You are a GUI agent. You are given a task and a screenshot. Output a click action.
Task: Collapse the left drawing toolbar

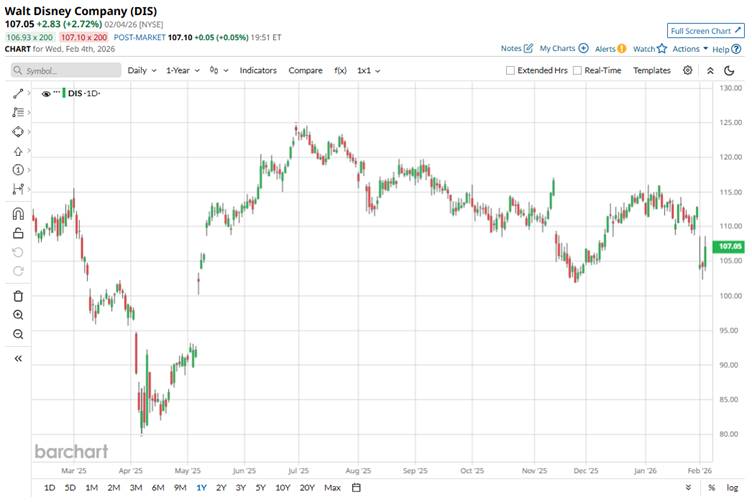(18, 358)
